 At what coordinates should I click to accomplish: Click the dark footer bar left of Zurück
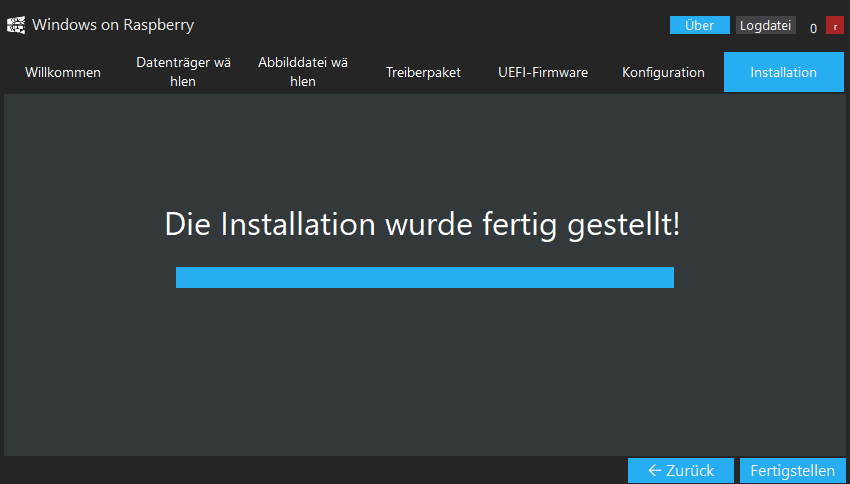click(314, 470)
